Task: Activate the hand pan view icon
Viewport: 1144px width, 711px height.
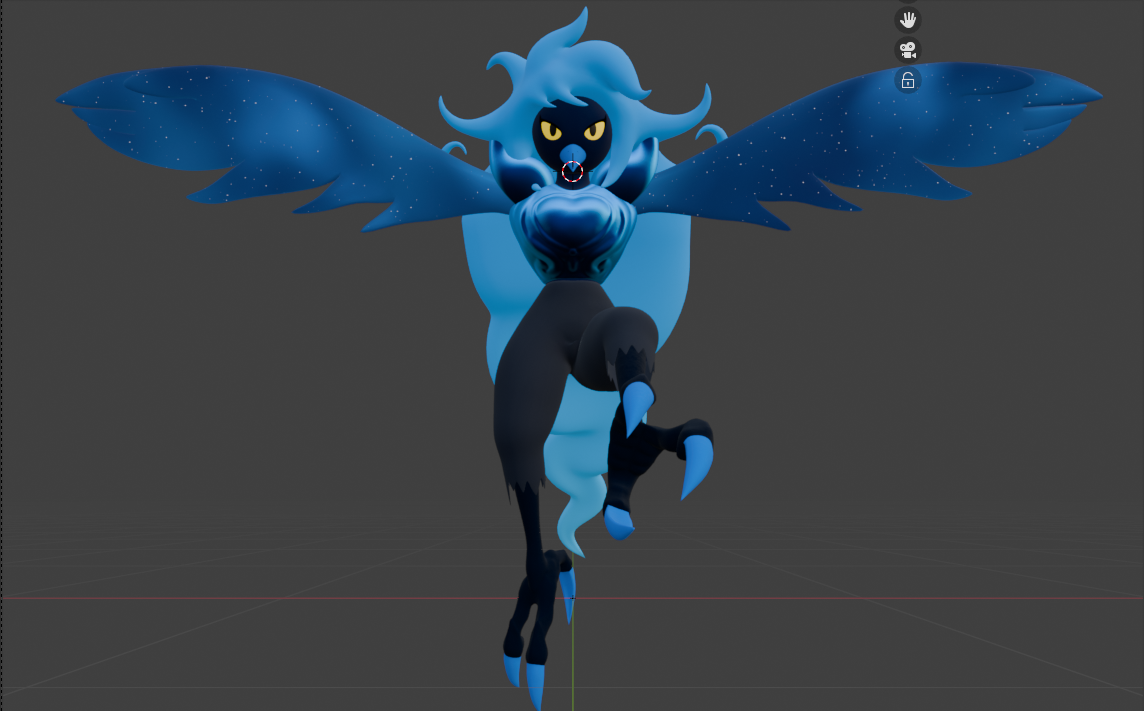Action: click(x=908, y=20)
